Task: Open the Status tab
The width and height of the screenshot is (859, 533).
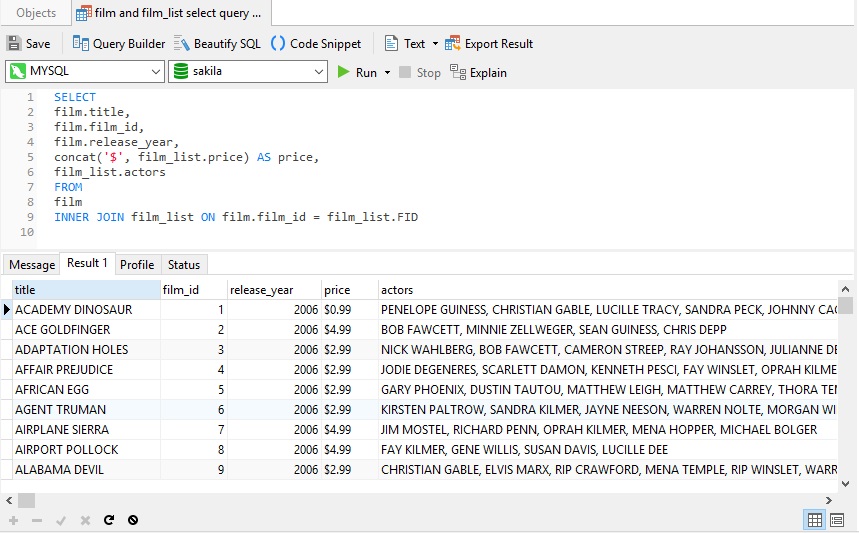Action: click(184, 265)
